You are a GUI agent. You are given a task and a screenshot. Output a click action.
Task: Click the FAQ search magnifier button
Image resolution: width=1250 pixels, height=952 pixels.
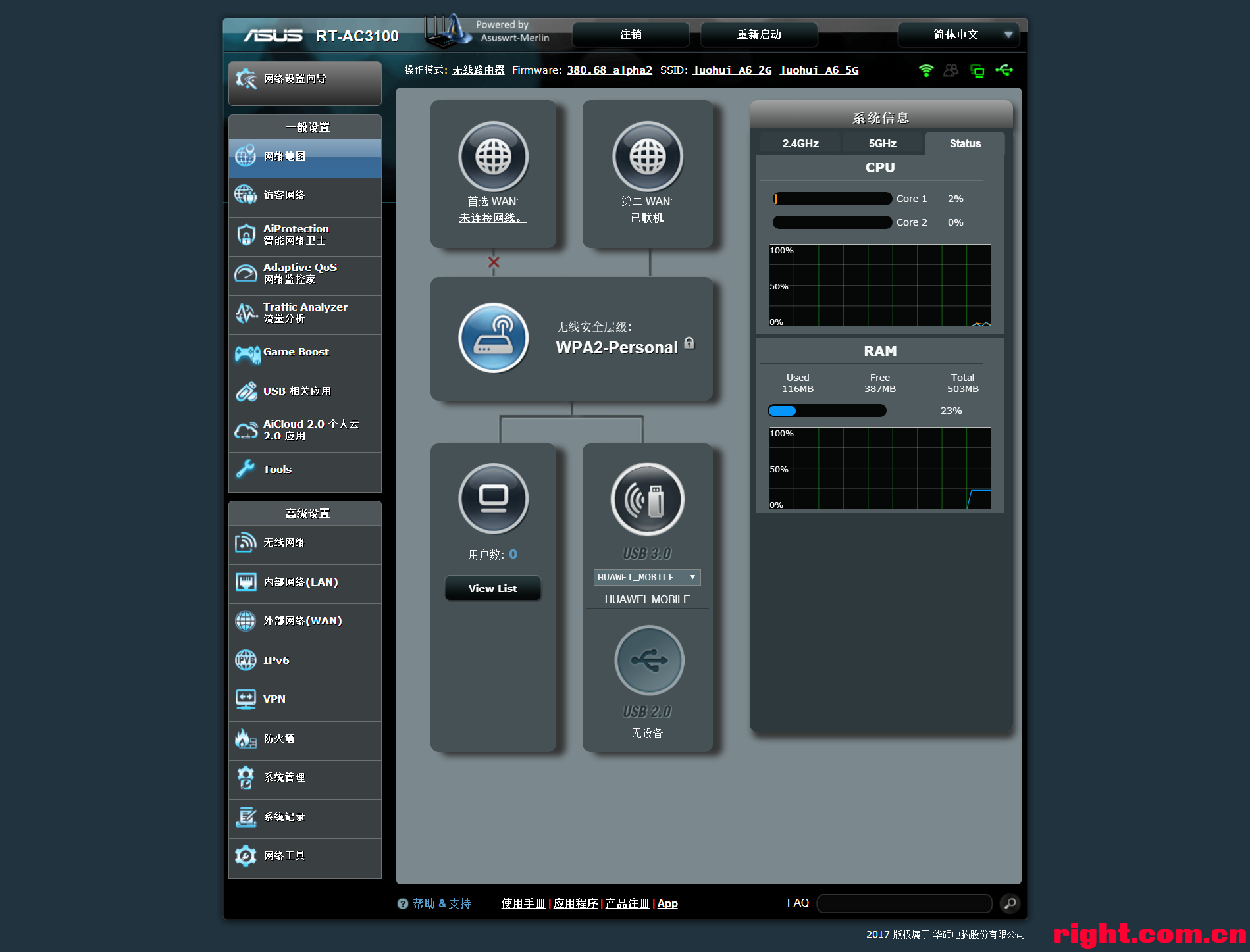(1010, 904)
